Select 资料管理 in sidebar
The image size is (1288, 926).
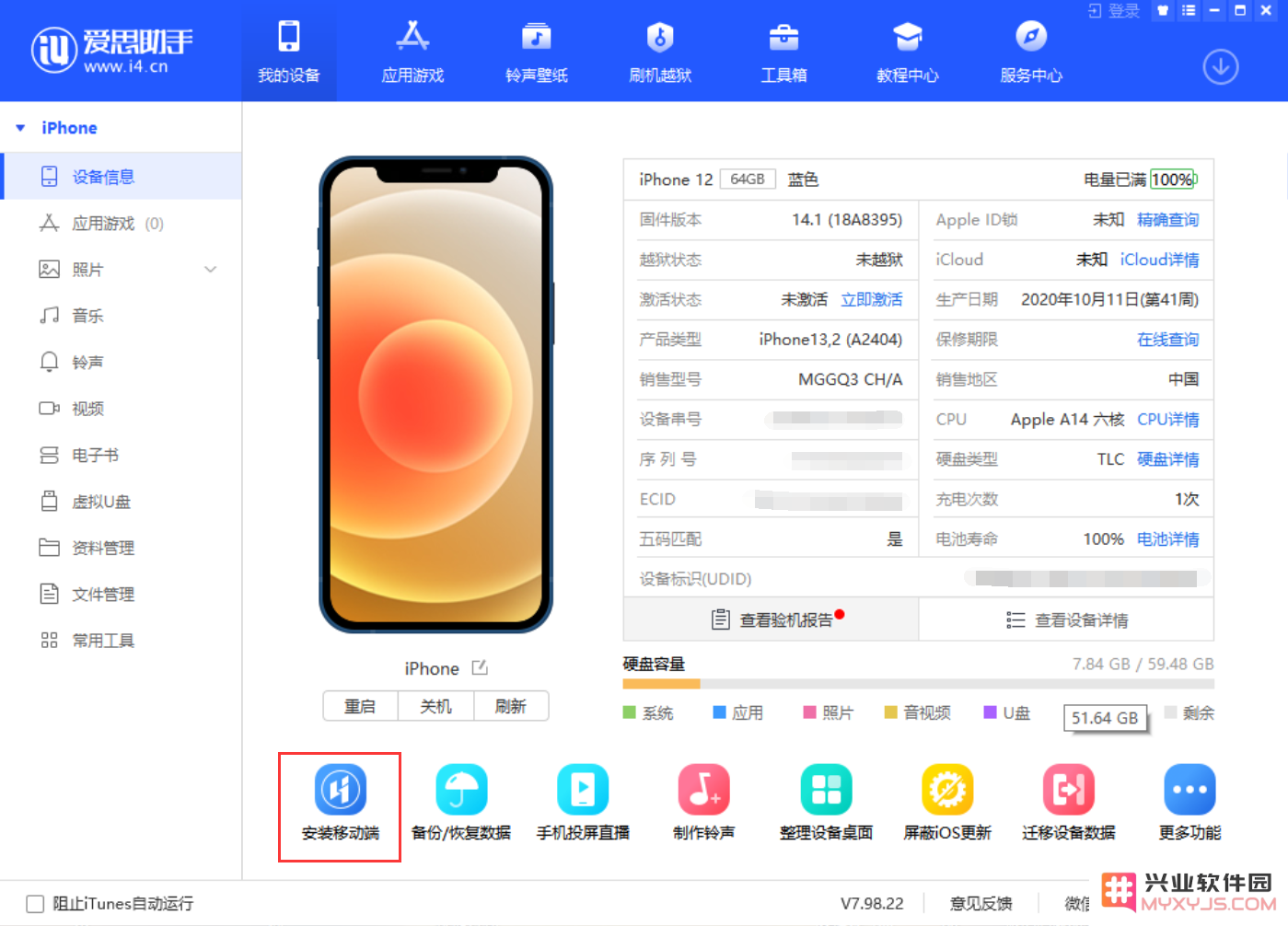pos(121,548)
